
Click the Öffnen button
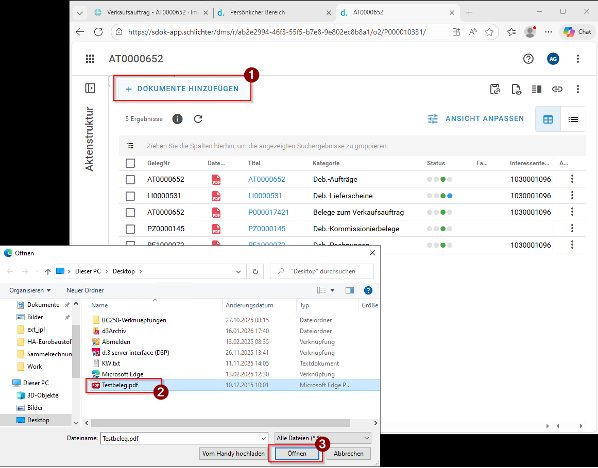click(296, 454)
